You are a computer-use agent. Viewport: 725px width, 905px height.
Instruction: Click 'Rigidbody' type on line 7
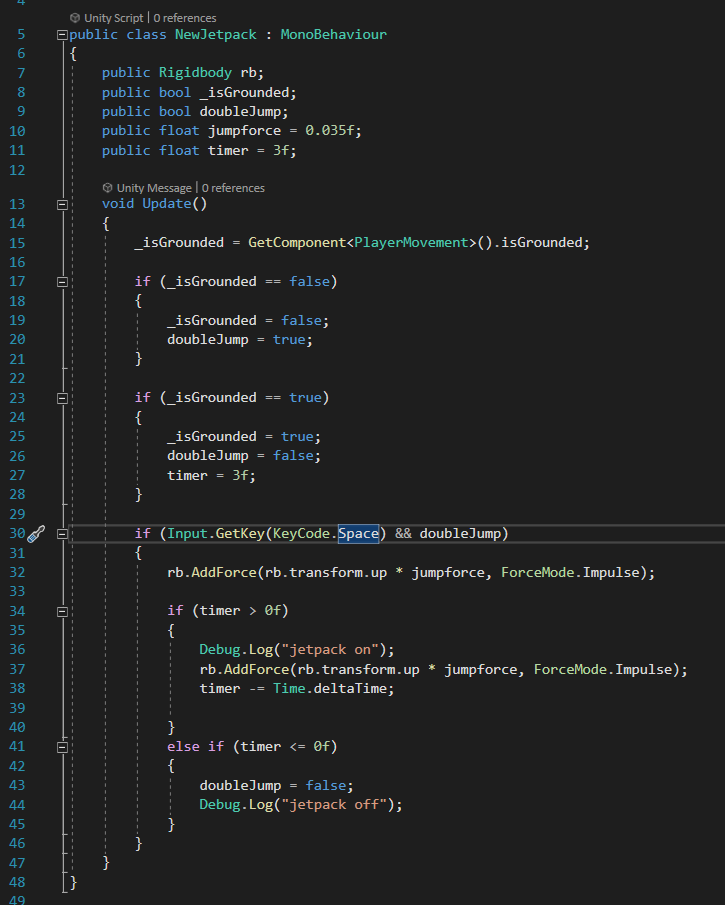pos(195,73)
